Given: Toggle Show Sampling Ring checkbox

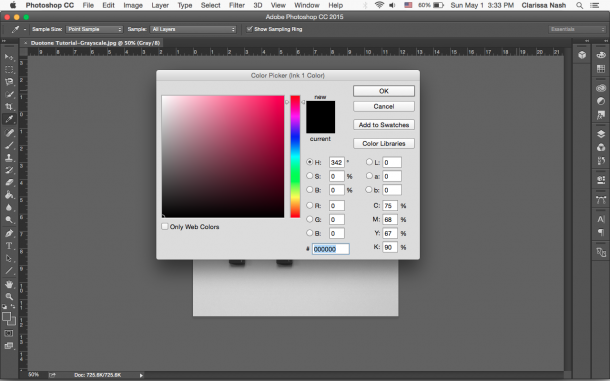Looking at the screenshot, I should [250, 29].
